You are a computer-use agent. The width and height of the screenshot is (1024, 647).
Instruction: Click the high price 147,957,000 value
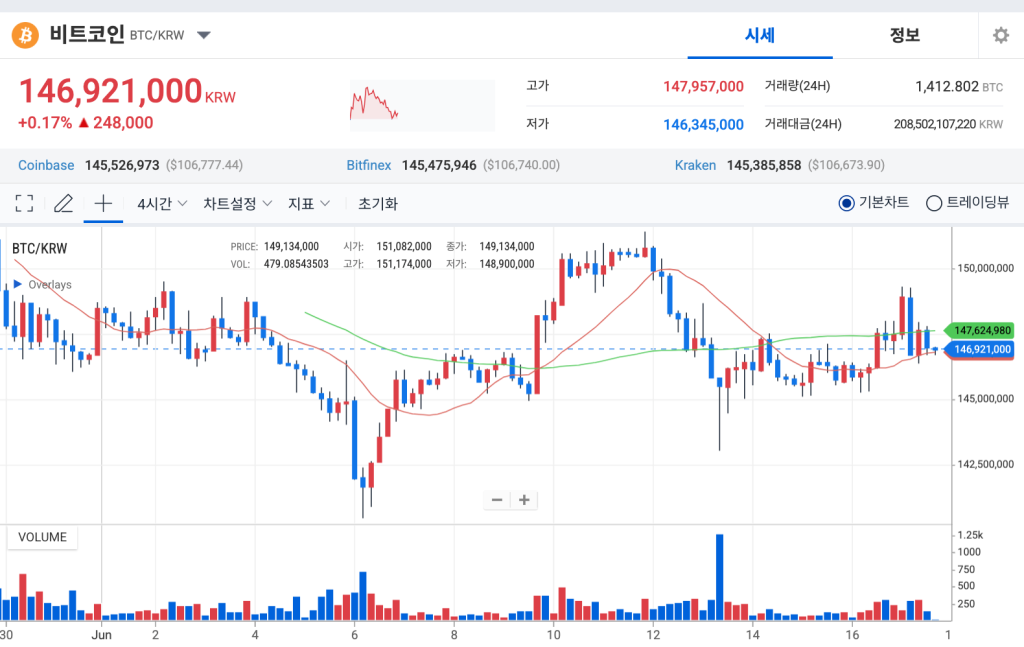(703, 86)
